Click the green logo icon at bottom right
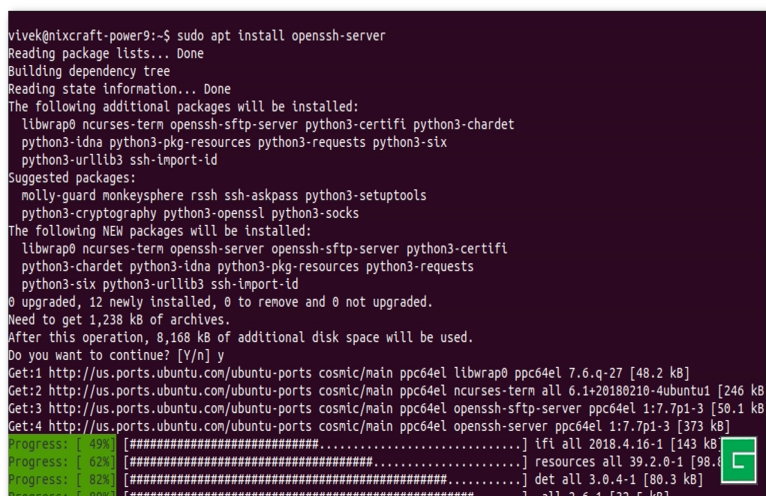 click(x=739, y=461)
